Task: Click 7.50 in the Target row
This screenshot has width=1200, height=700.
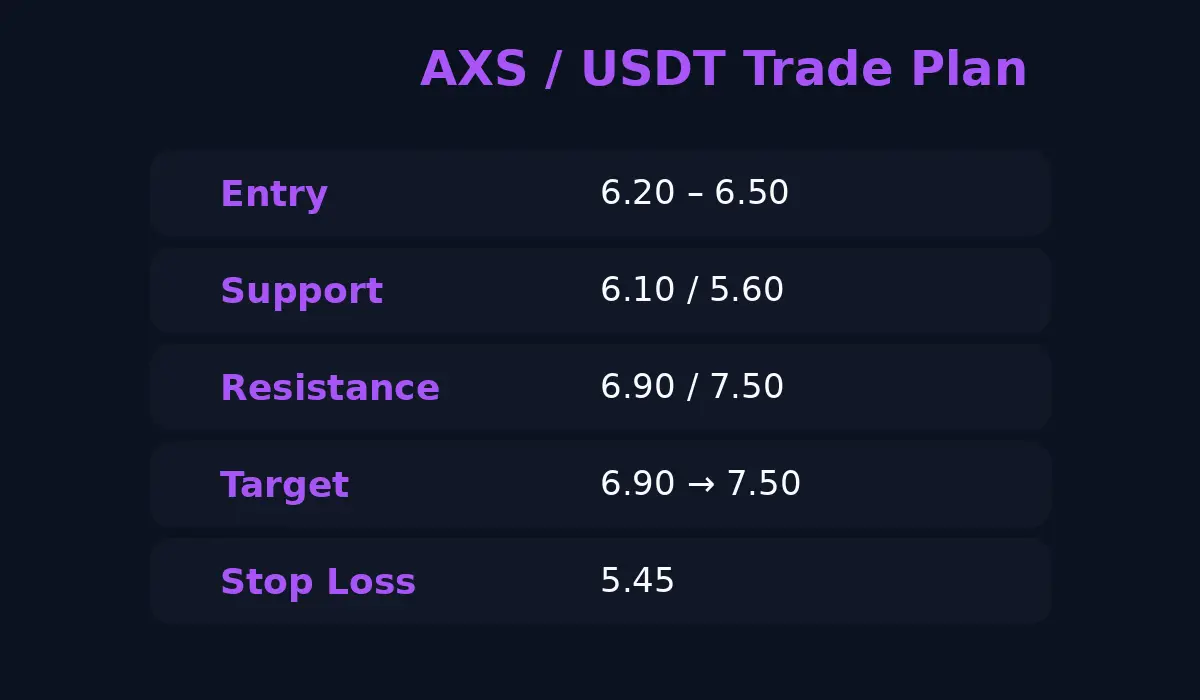Action: pyautogui.click(x=764, y=484)
